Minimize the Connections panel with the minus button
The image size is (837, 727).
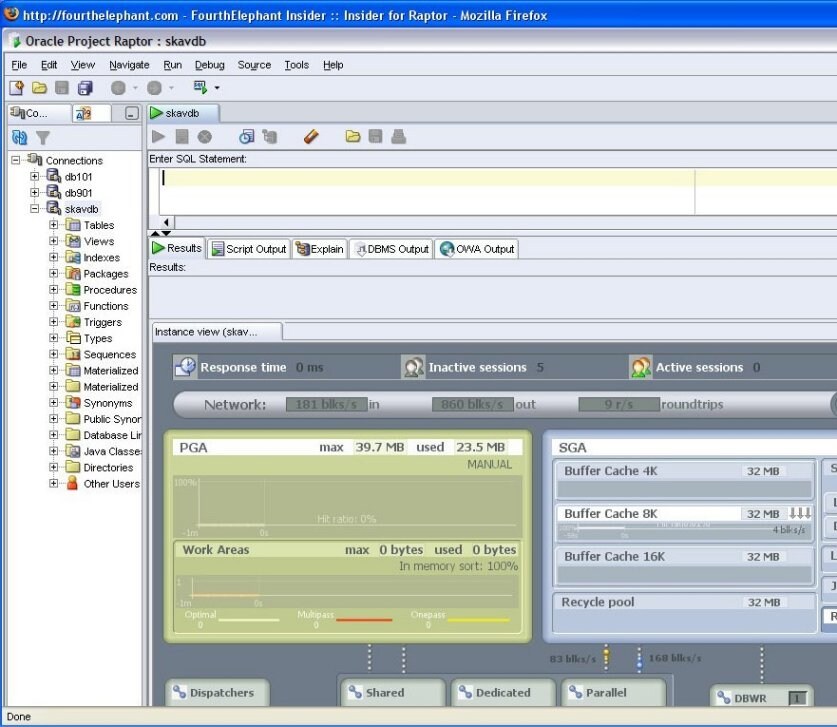[131, 114]
